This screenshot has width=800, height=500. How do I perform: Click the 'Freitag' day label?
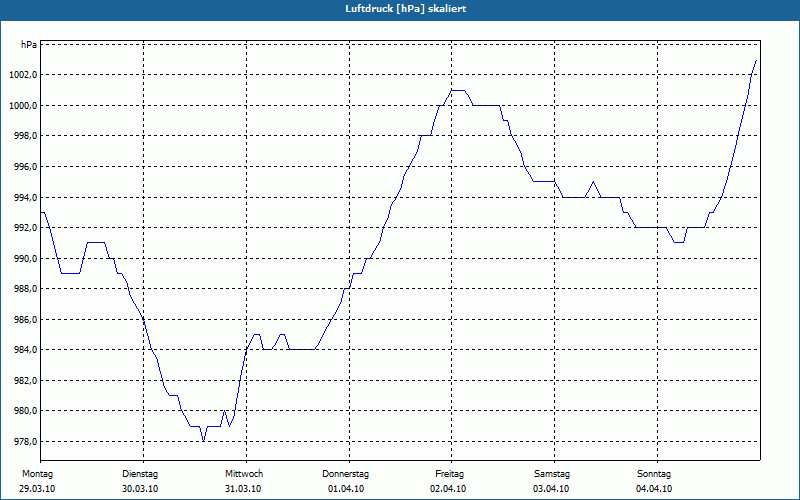449,474
